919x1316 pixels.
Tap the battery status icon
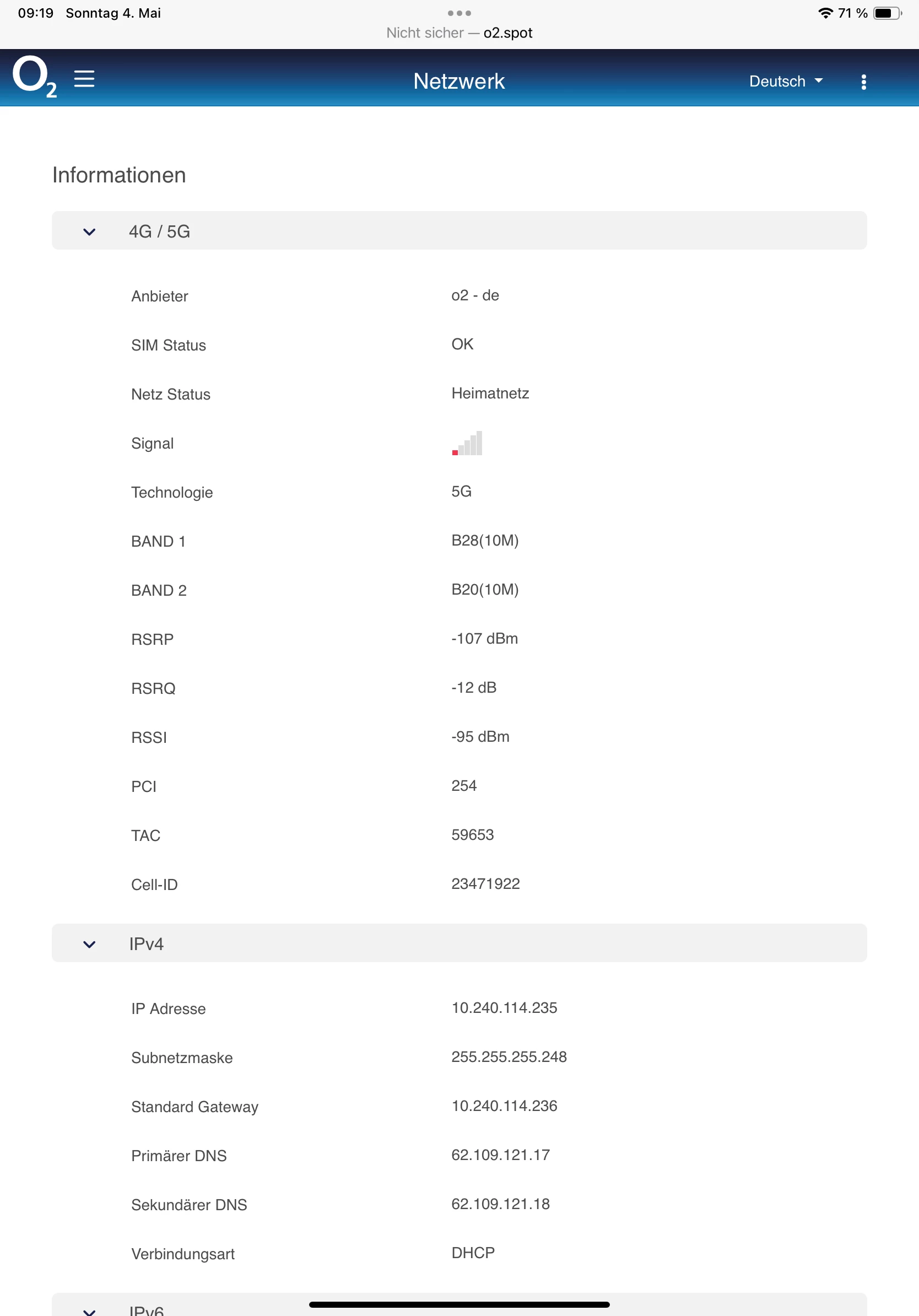886,13
